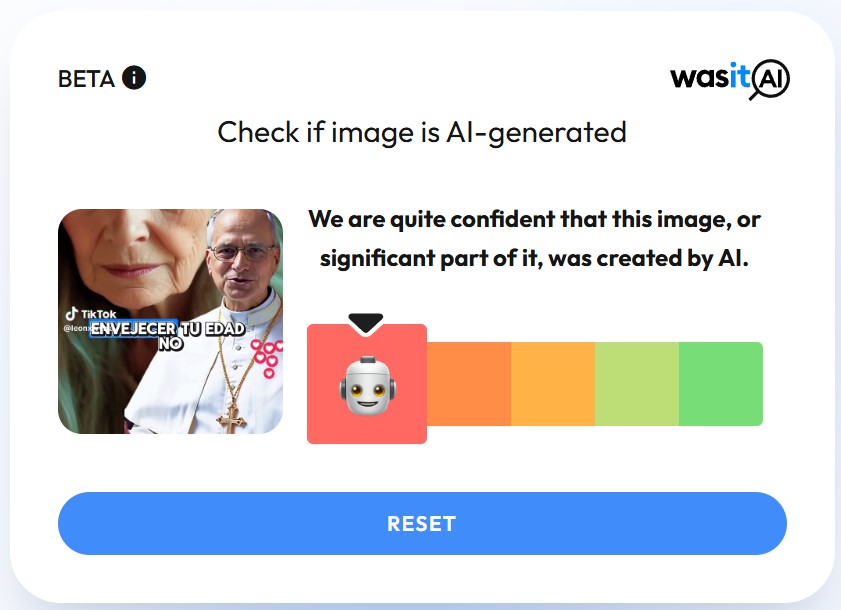Open the uploaded image thumbnail
841x610 pixels.
point(171,321)
